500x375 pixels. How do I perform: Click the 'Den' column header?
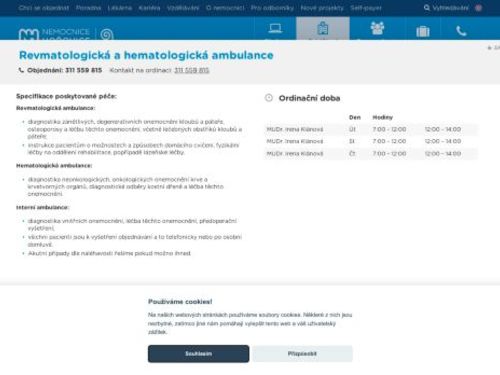pyautogui.click(x=355, y=117)
